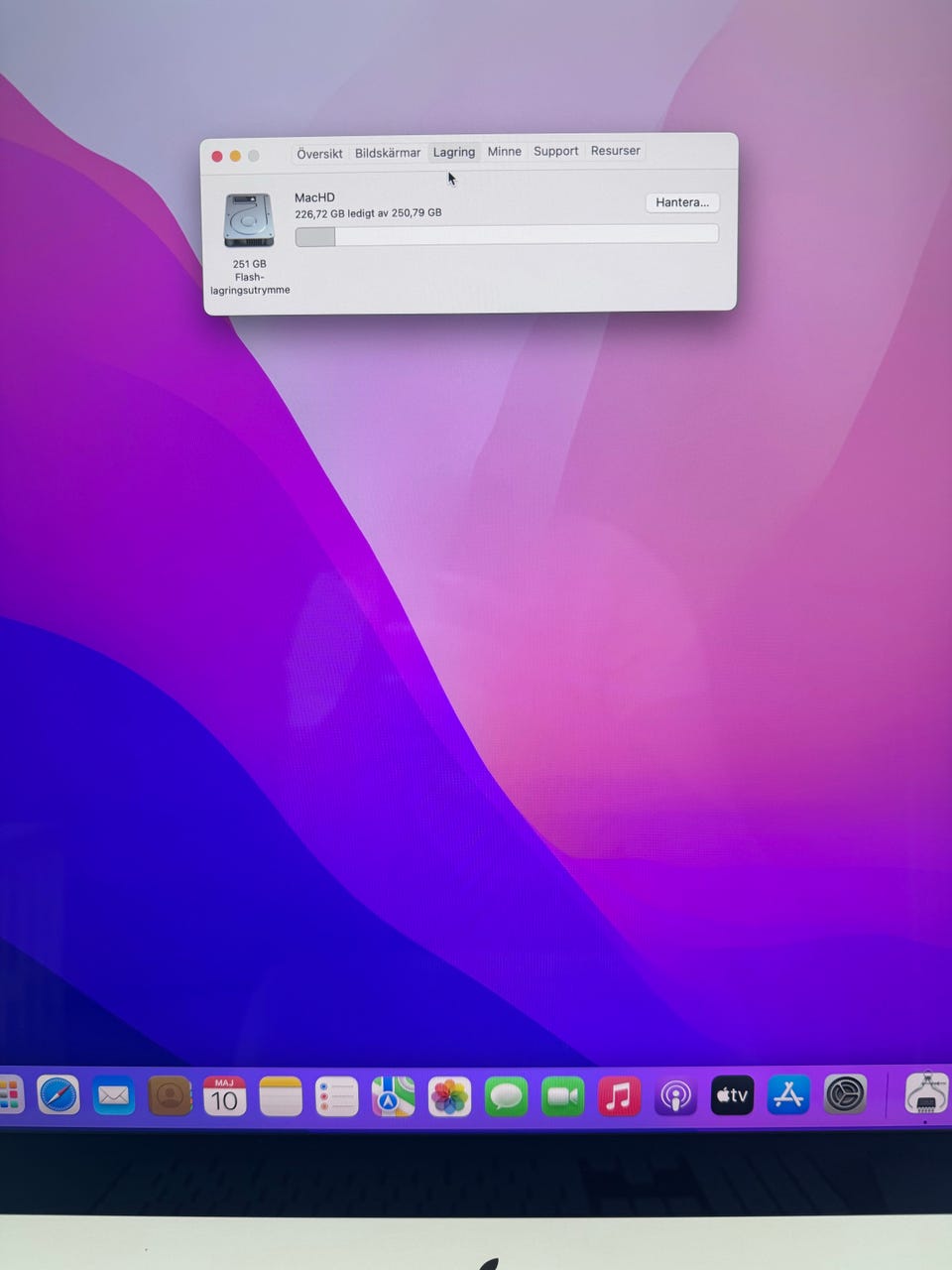
Task: Click the '251 GB Flash-lagringsutrymme' label
Action: coord(250,277)
